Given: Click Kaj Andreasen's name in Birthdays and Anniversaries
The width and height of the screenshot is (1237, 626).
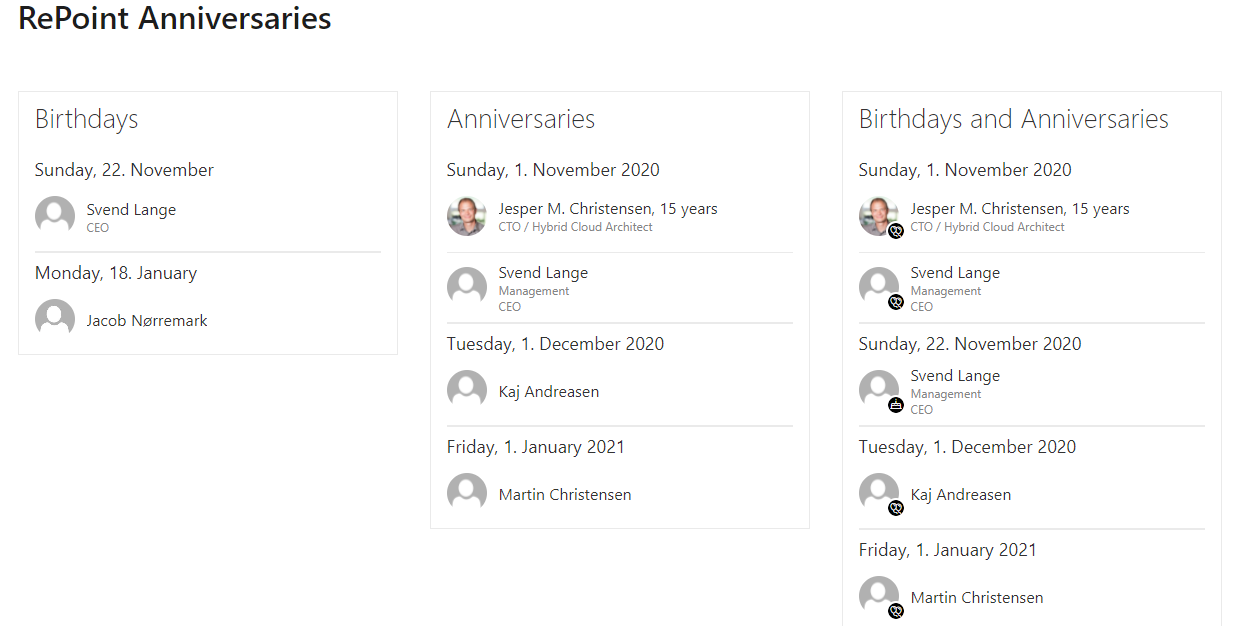Looking at the screenshot, I should coord(961,495).
